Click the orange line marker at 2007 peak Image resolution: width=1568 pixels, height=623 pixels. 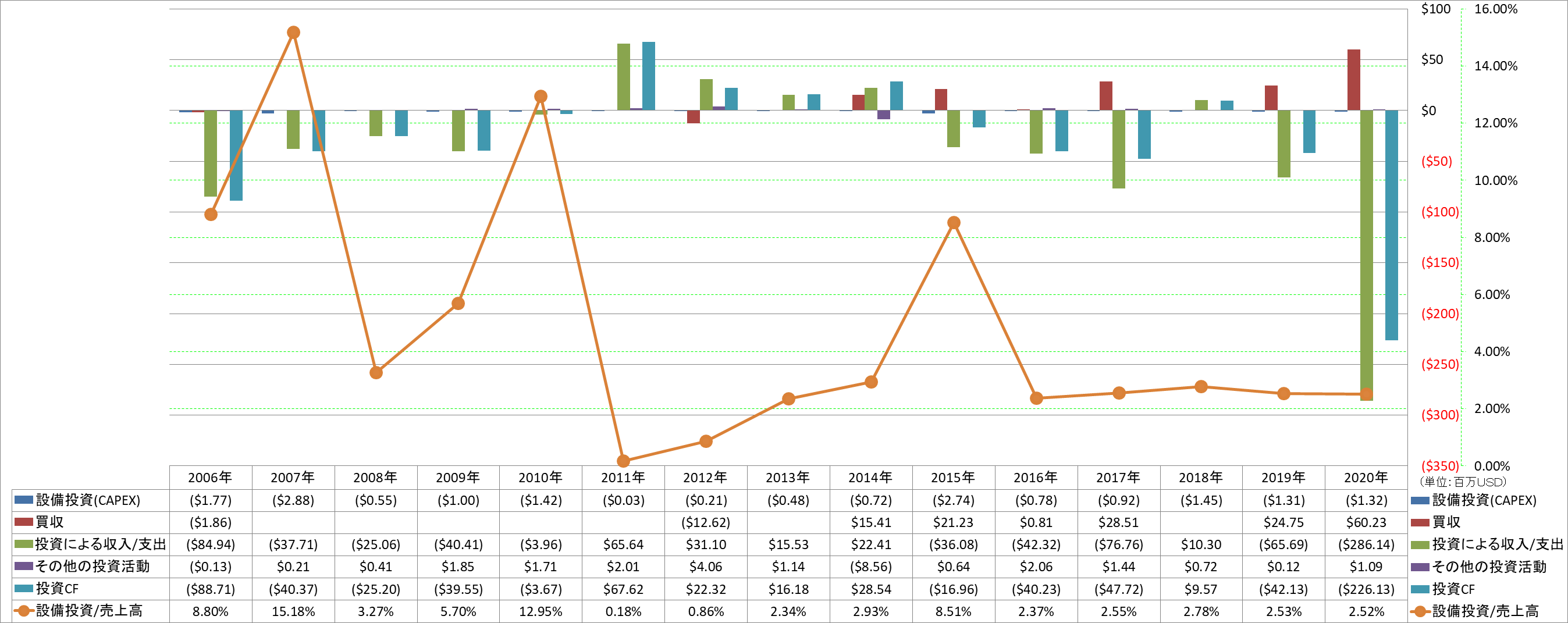(293, 32)
